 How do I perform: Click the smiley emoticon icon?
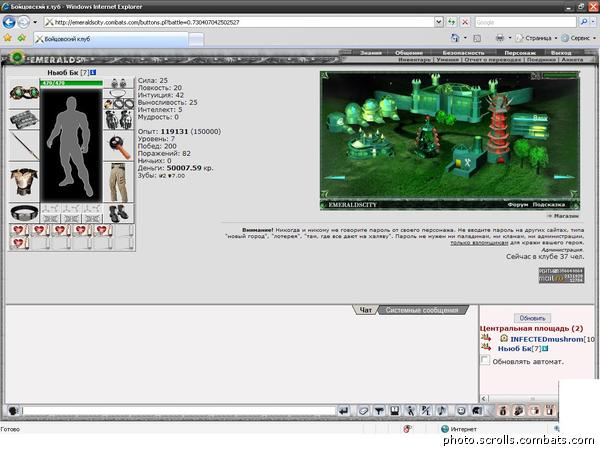461,411
